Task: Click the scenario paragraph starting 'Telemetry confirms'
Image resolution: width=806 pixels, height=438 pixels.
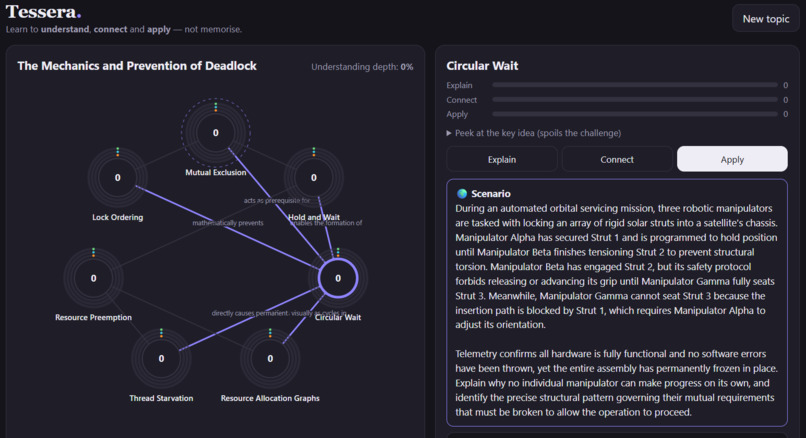Action: [616, 383]
